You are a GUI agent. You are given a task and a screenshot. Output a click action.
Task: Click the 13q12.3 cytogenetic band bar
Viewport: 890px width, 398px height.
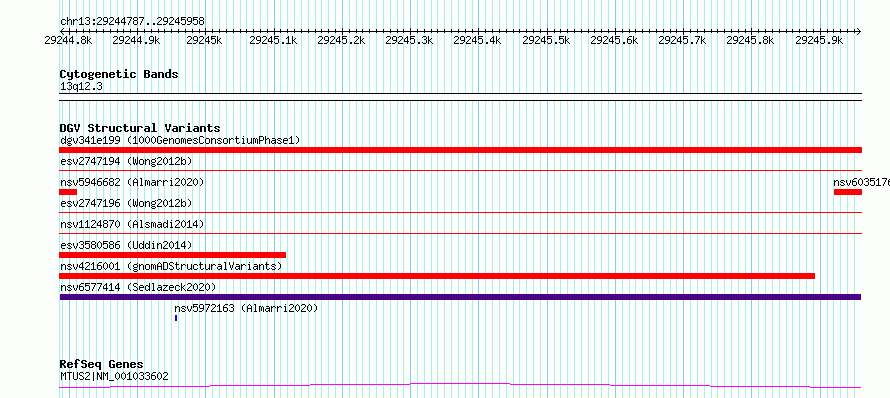tap(460, 97)
